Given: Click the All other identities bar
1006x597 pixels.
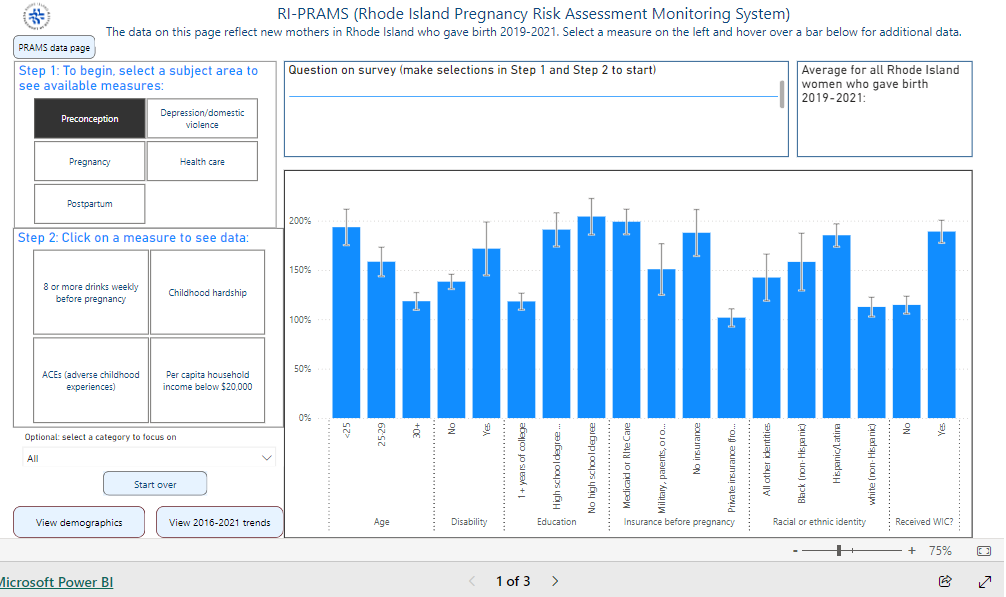Looking at the screenshot, I should [767, 348].
